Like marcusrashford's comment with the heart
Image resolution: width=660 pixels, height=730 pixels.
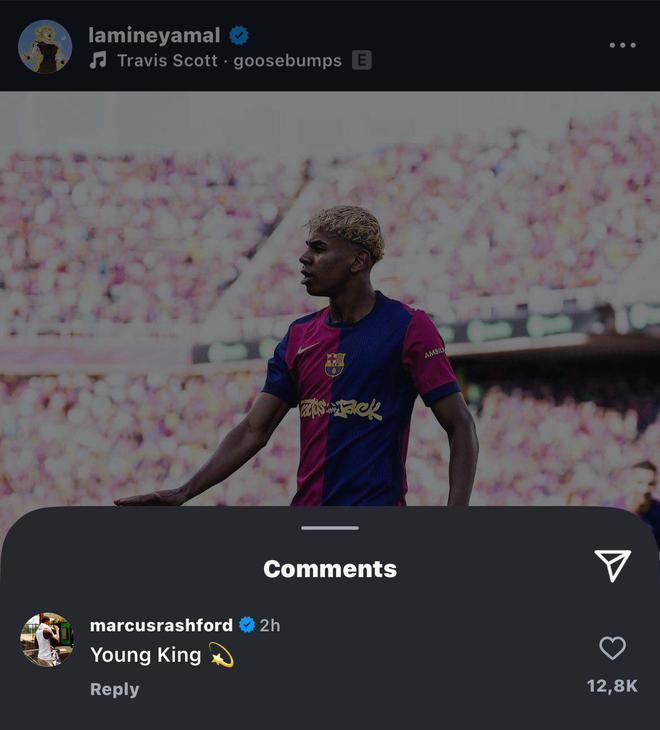point(612,648)
